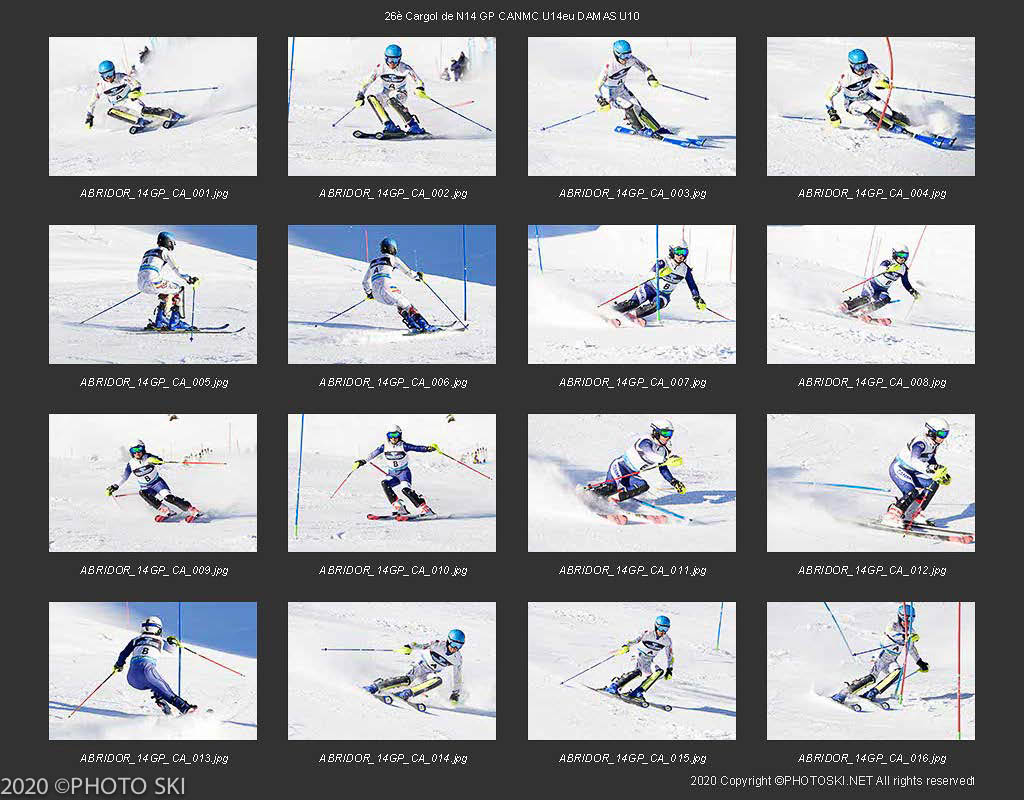Click the ABRIDOR_14GP_CA_005.jpg filename caption
This screenshot has height=800, width=1024.
pyautogui.click(x=154, y=382)
